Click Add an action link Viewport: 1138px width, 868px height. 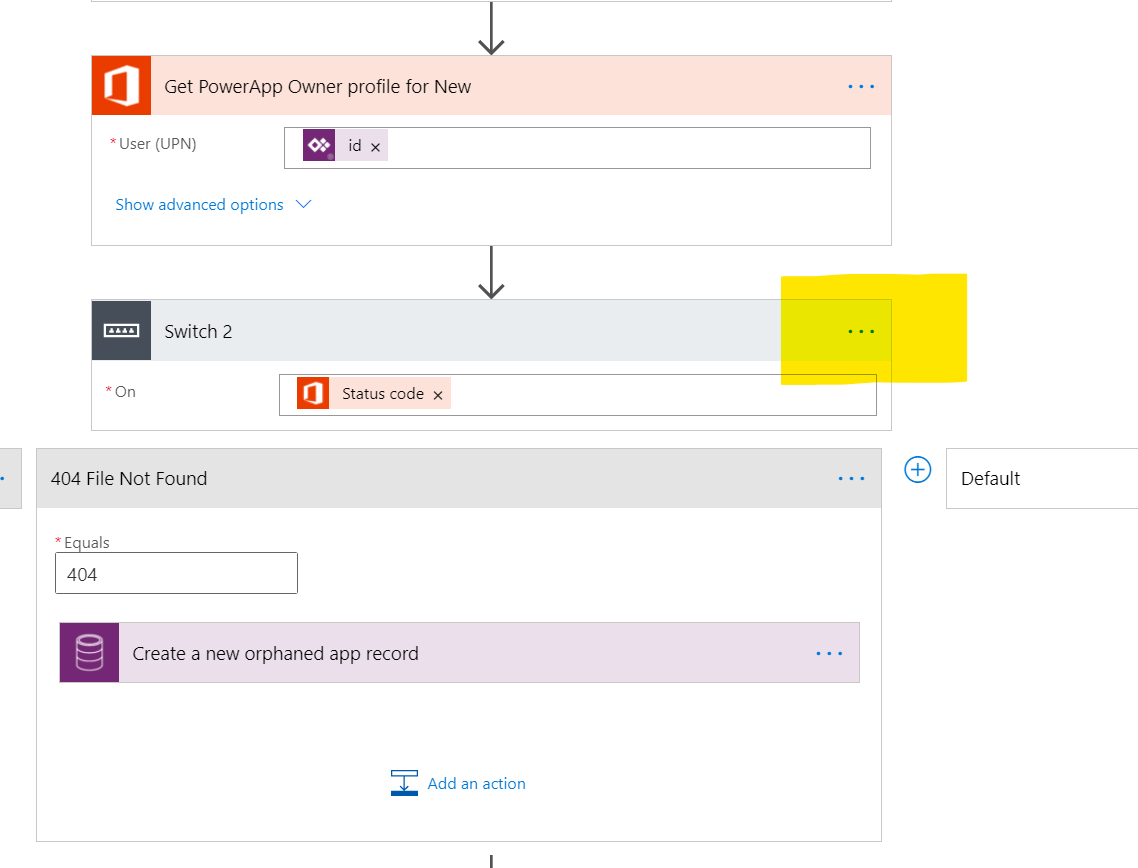pos(476,784)
